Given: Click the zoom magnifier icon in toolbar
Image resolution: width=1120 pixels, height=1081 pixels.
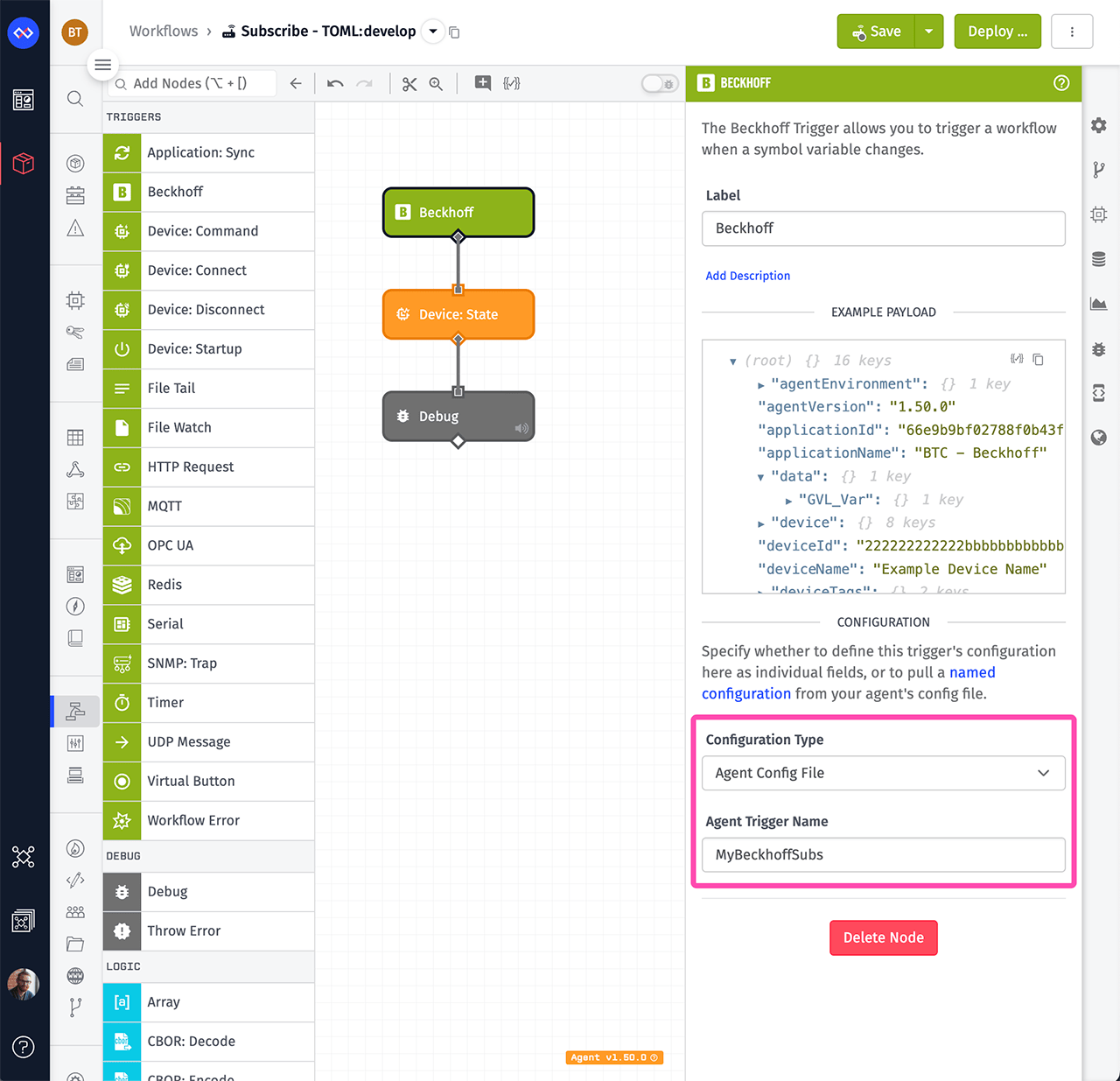Looking at the screenshot, I should (x=436, y=84).
